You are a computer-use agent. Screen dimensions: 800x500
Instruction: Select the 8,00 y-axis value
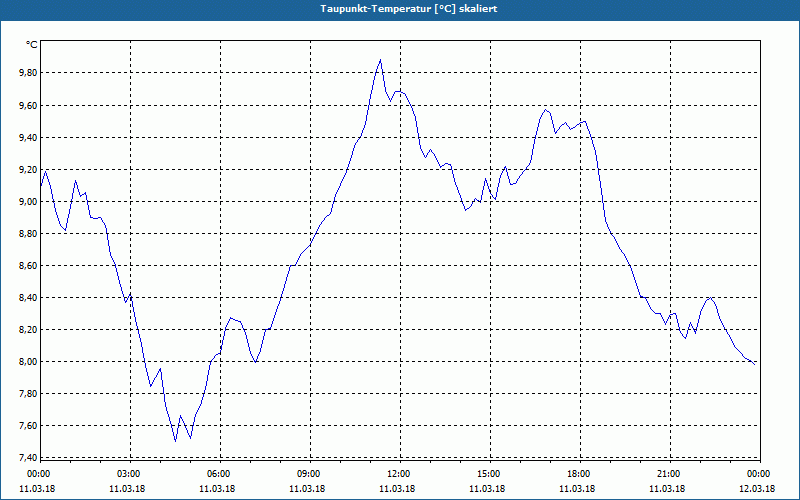28,362
